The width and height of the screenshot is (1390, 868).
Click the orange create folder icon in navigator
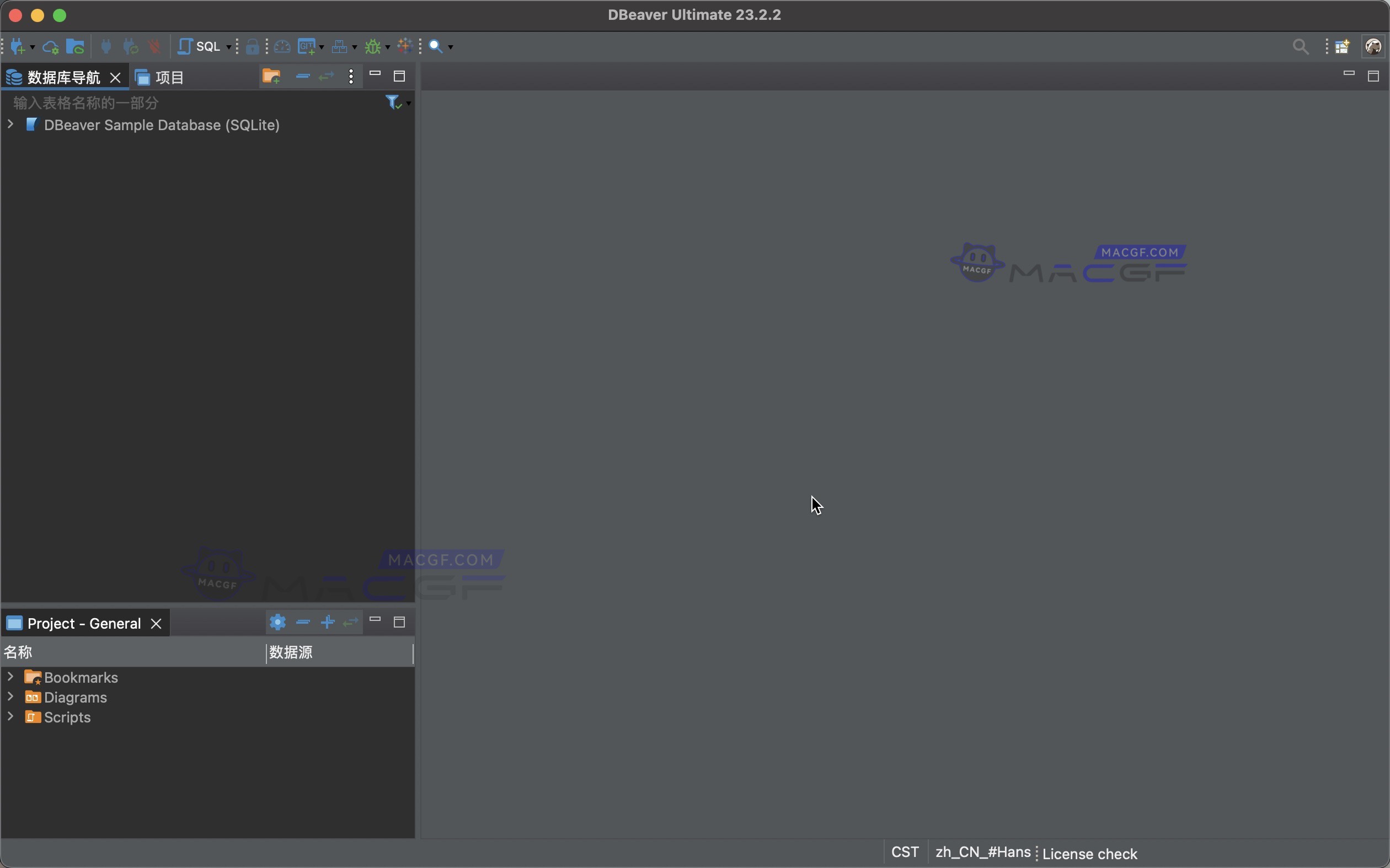[x=271, y=76]
